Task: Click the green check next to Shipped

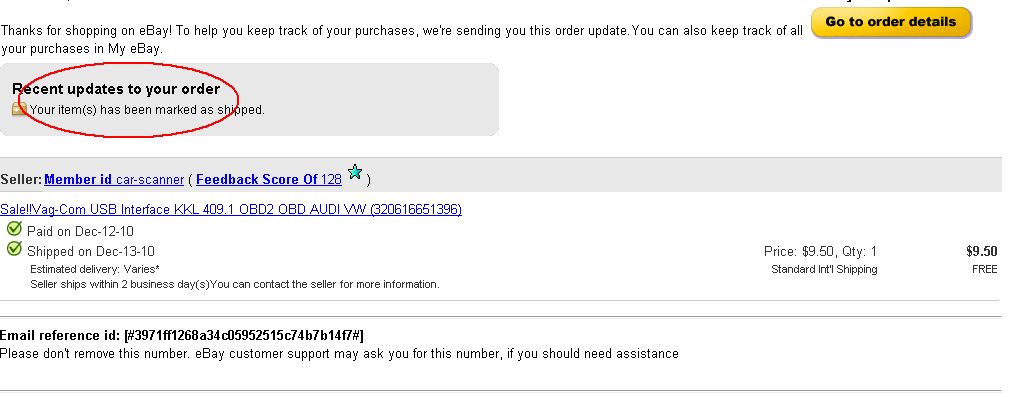Action: pos(14,249)
